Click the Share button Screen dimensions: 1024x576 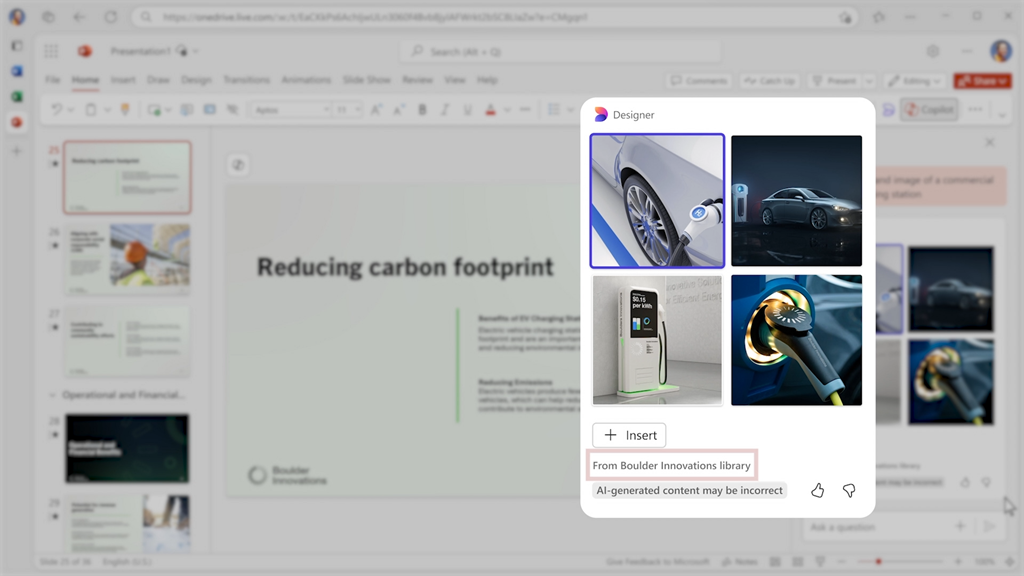(x=975, y=81)
